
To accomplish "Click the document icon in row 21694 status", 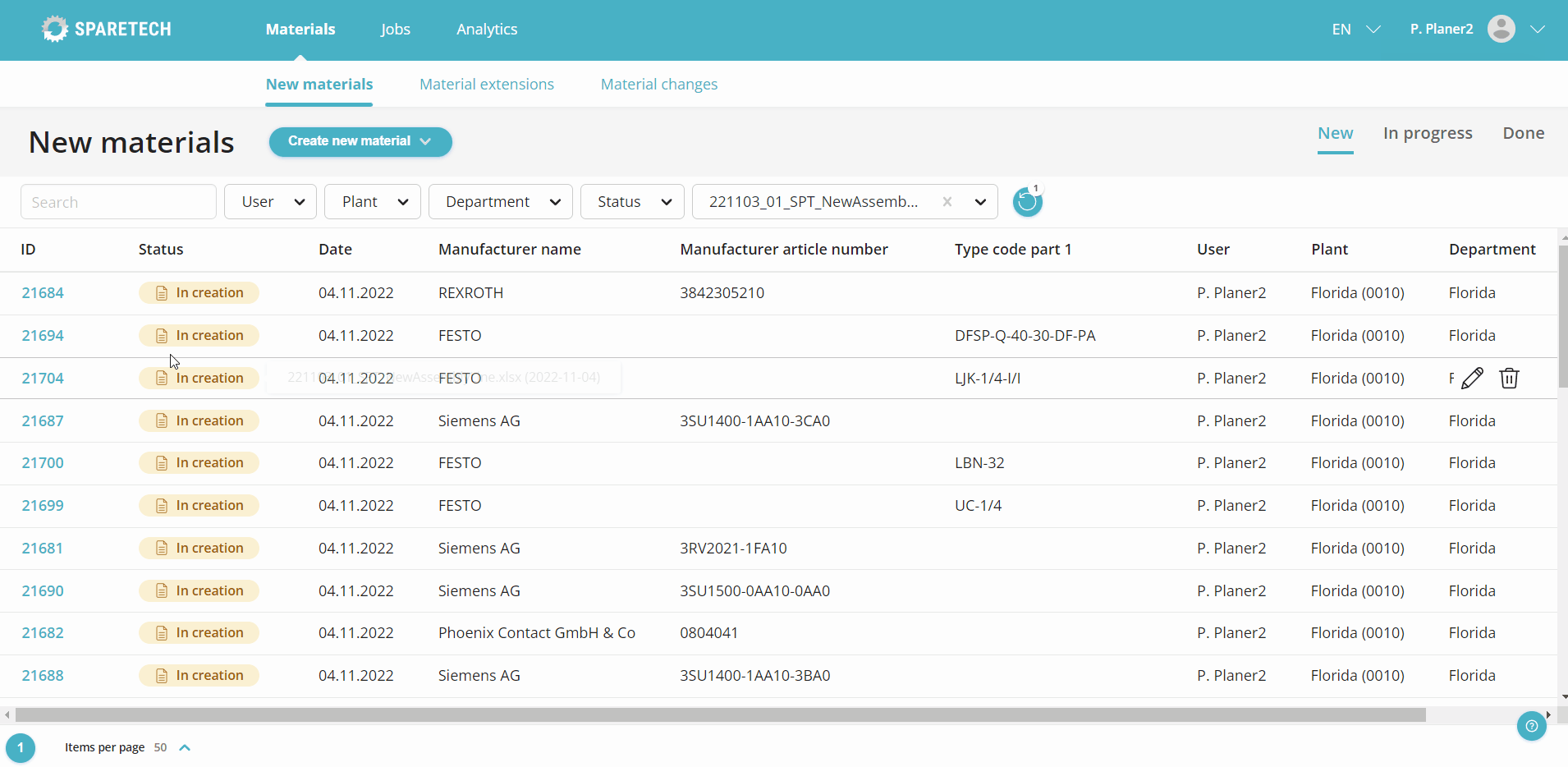I will click(x=162, y=336).
